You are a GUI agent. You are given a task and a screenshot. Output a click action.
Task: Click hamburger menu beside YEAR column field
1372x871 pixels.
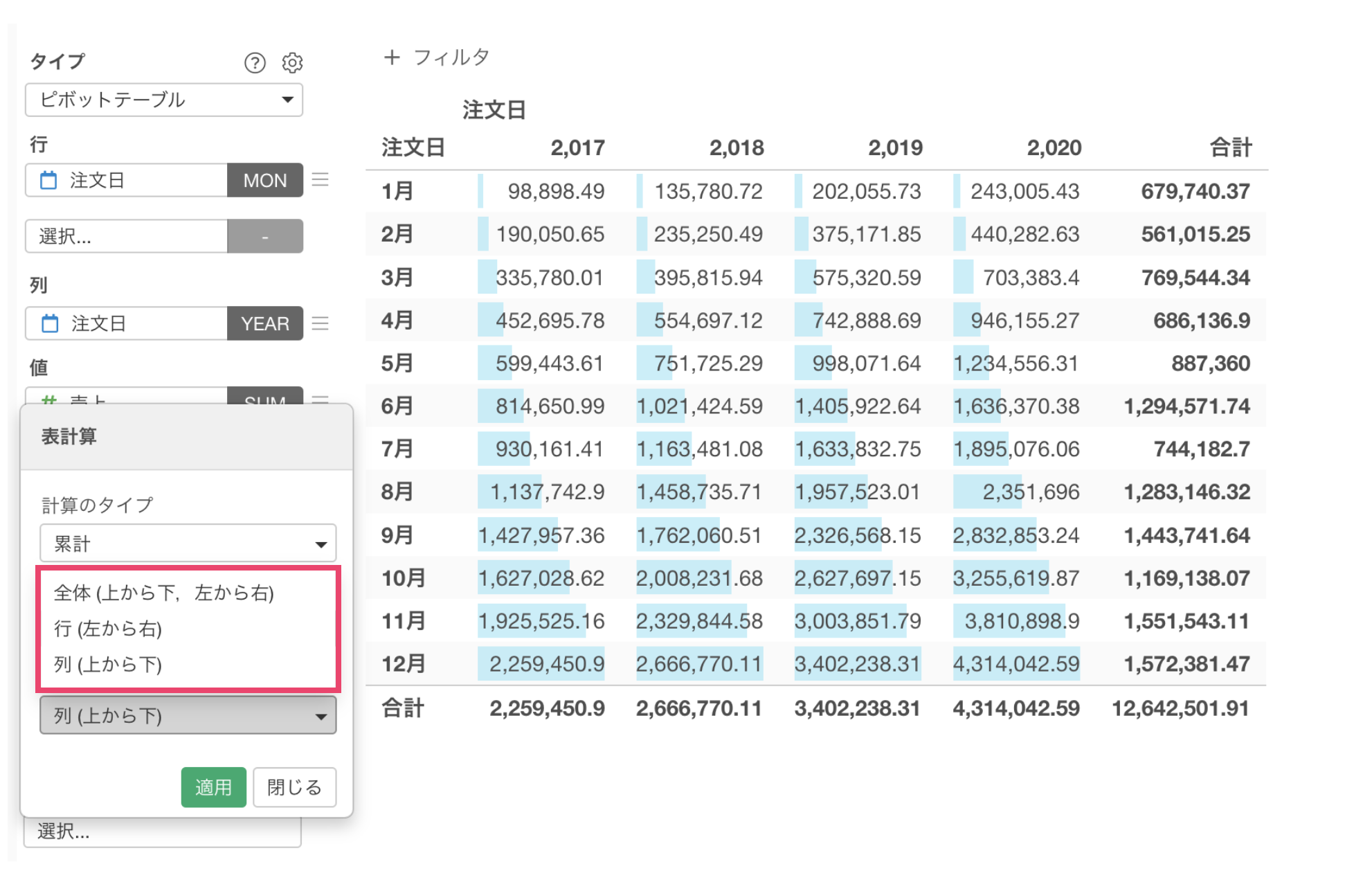tap(320, 323)
